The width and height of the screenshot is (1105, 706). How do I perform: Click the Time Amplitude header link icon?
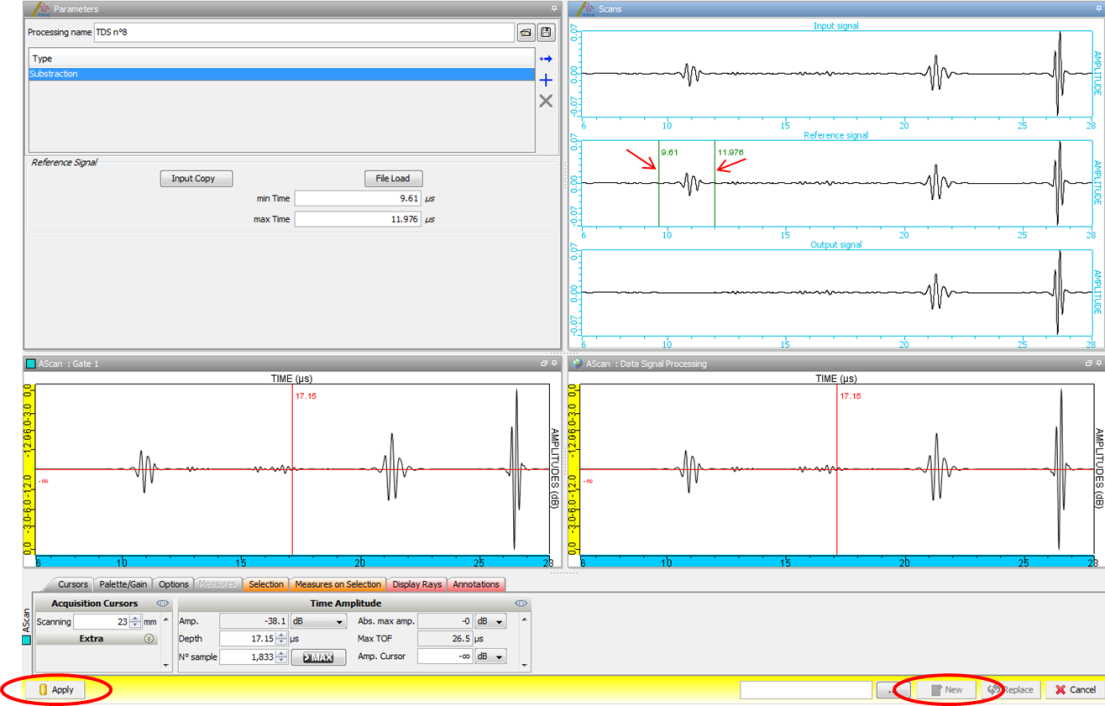pos(521,604)
